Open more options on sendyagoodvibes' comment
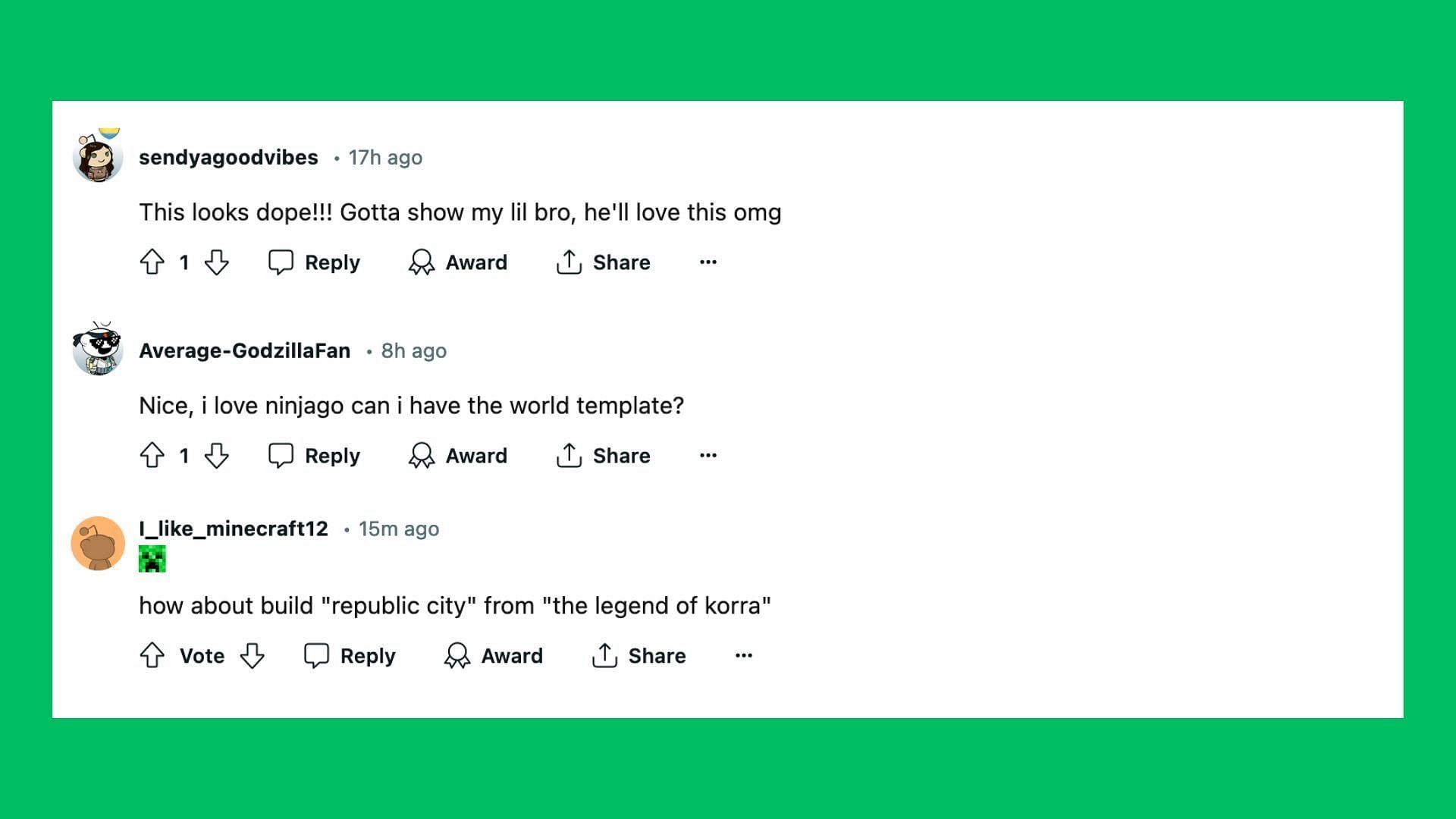 pos(708,262)
